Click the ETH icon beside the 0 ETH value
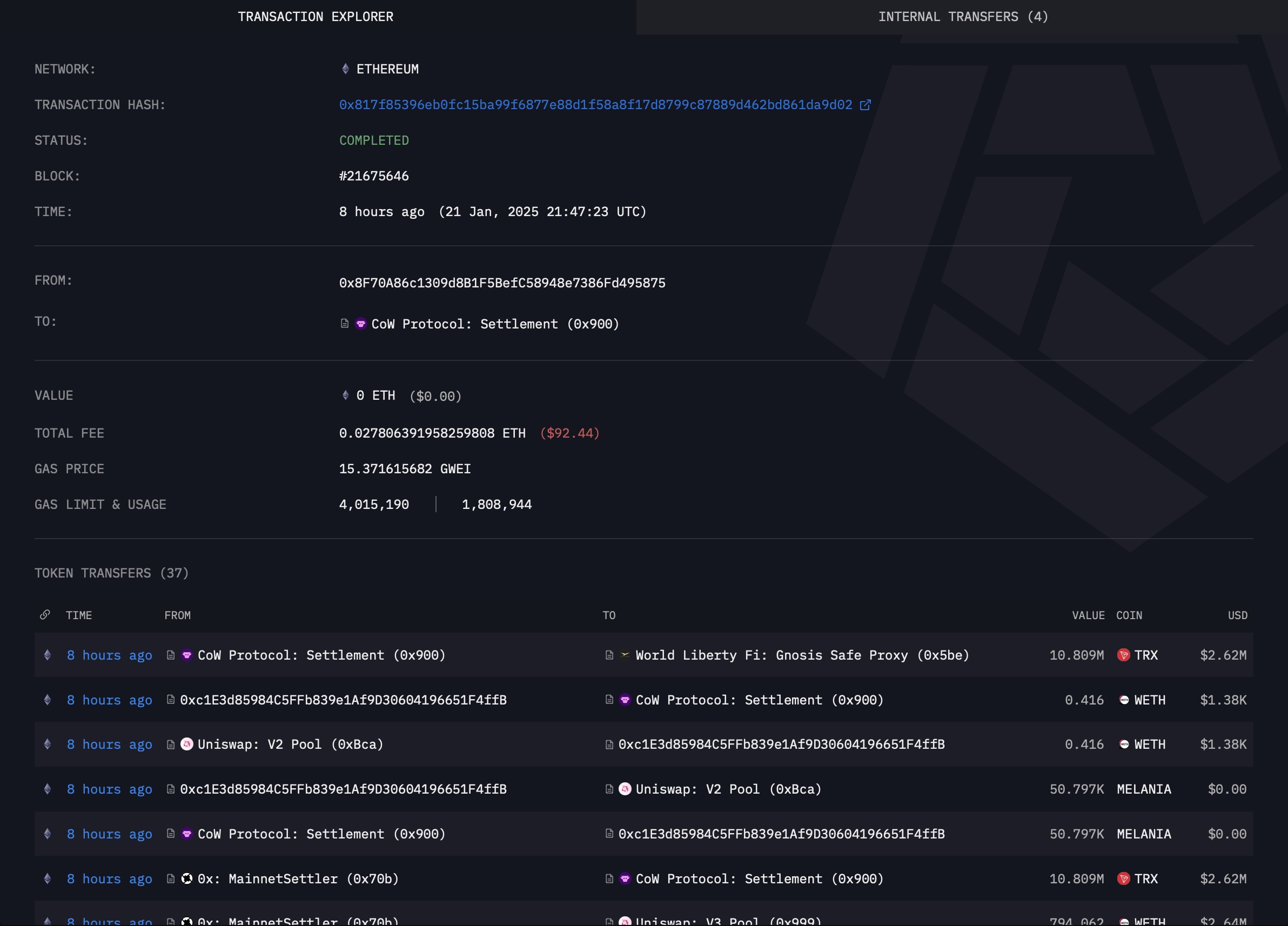 coord(345,395)
